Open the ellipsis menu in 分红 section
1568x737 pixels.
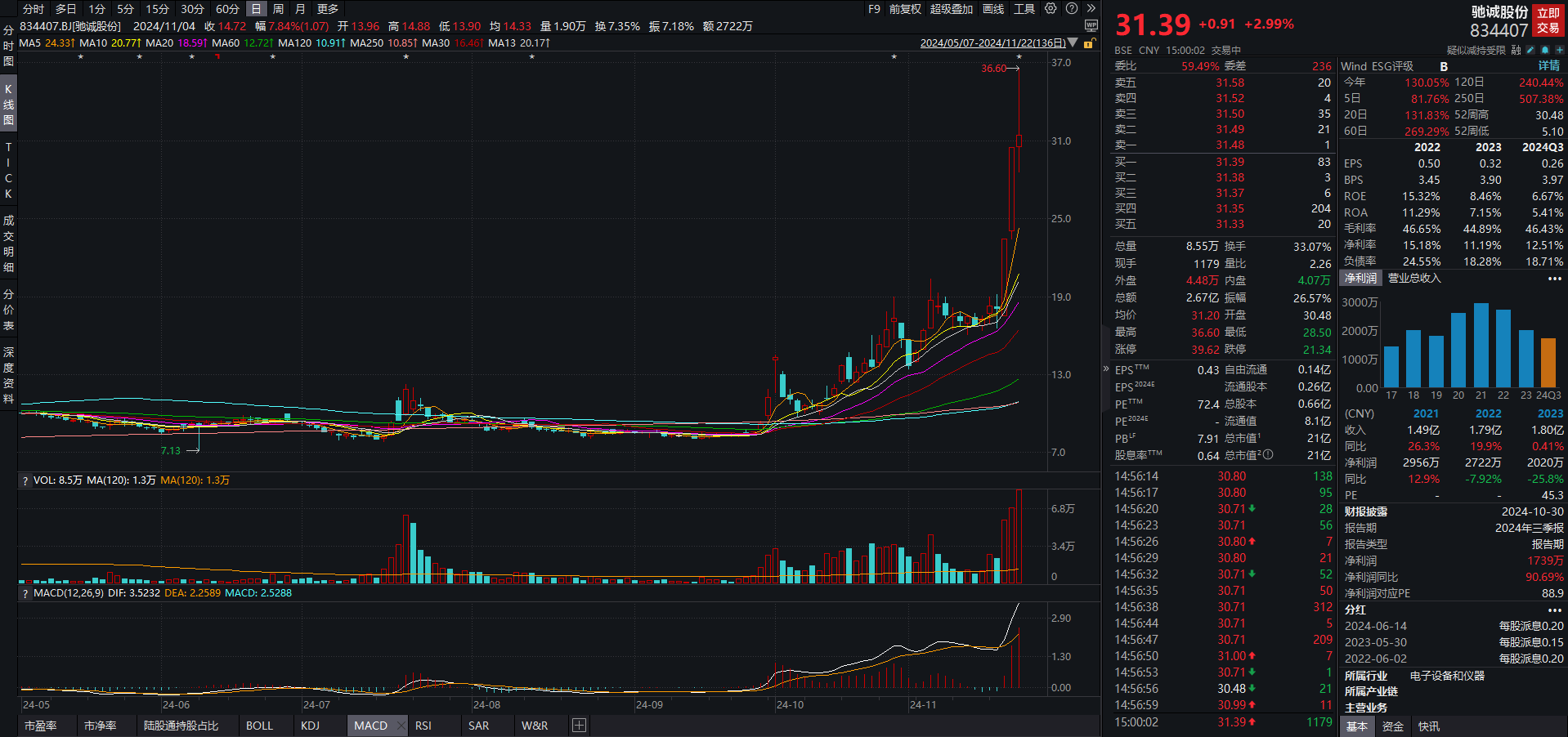pyautogui.click(x=1554, y=610)
